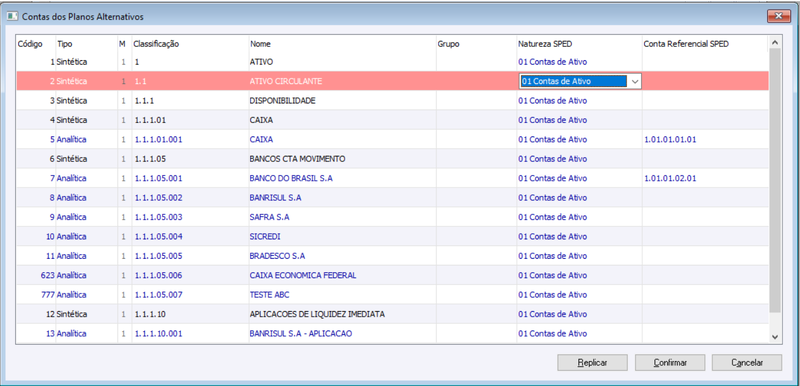
Task: Select the BANCOS CTA MOVIMENTO row
Action: [392, 159]
